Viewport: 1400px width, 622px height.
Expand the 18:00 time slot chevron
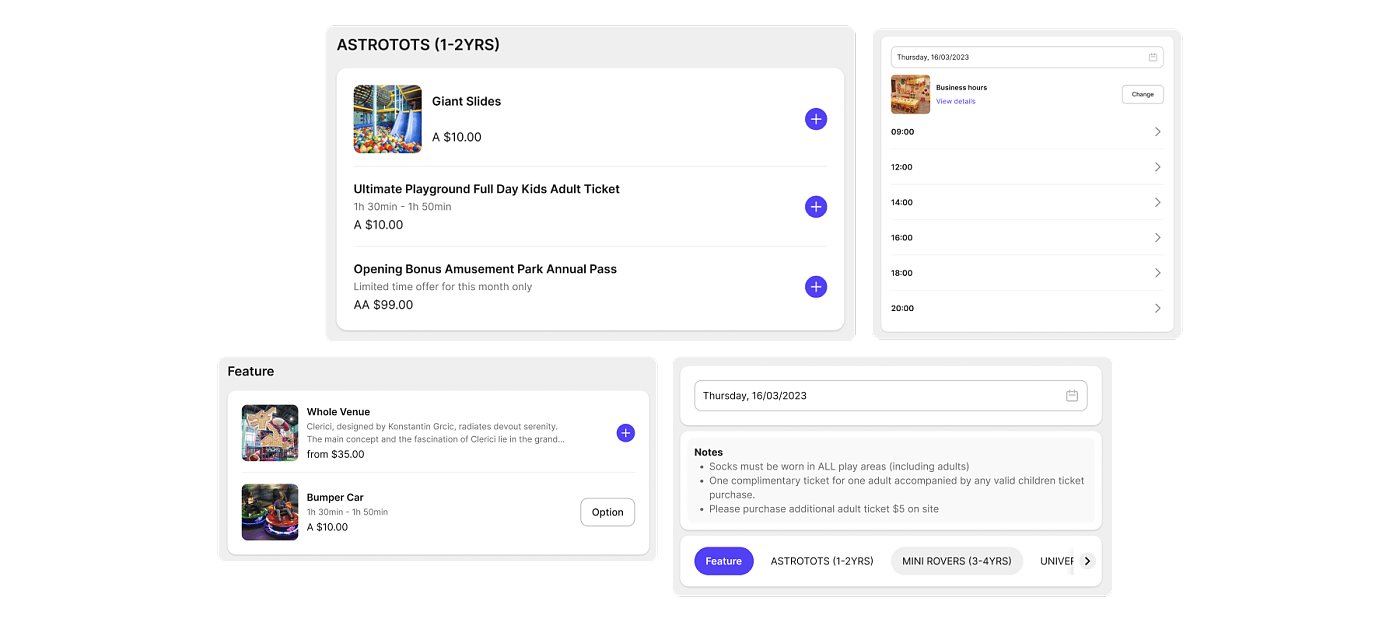tap(1157, 273)
